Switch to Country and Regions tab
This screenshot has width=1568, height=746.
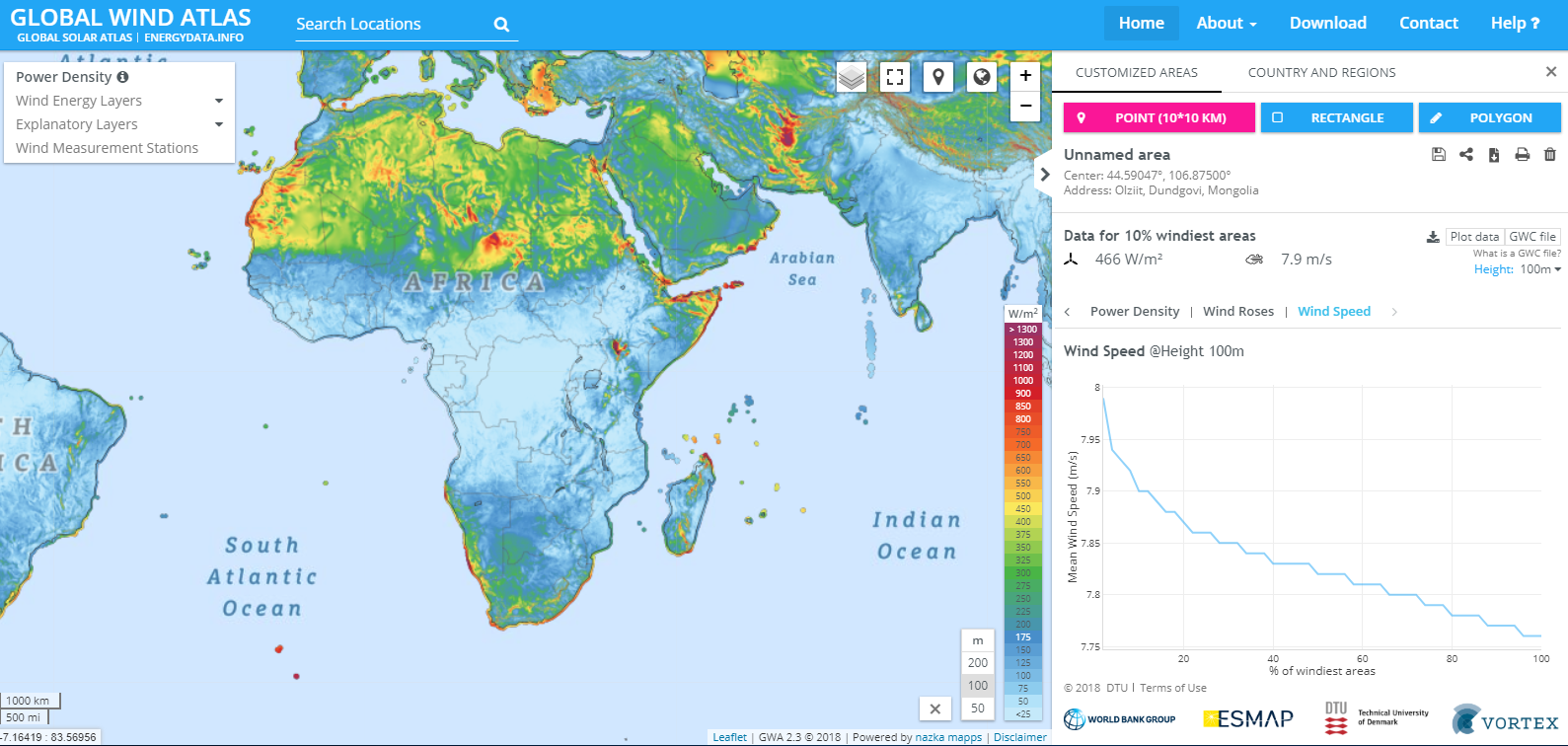pyautogui.click(x=1321, y=73)
